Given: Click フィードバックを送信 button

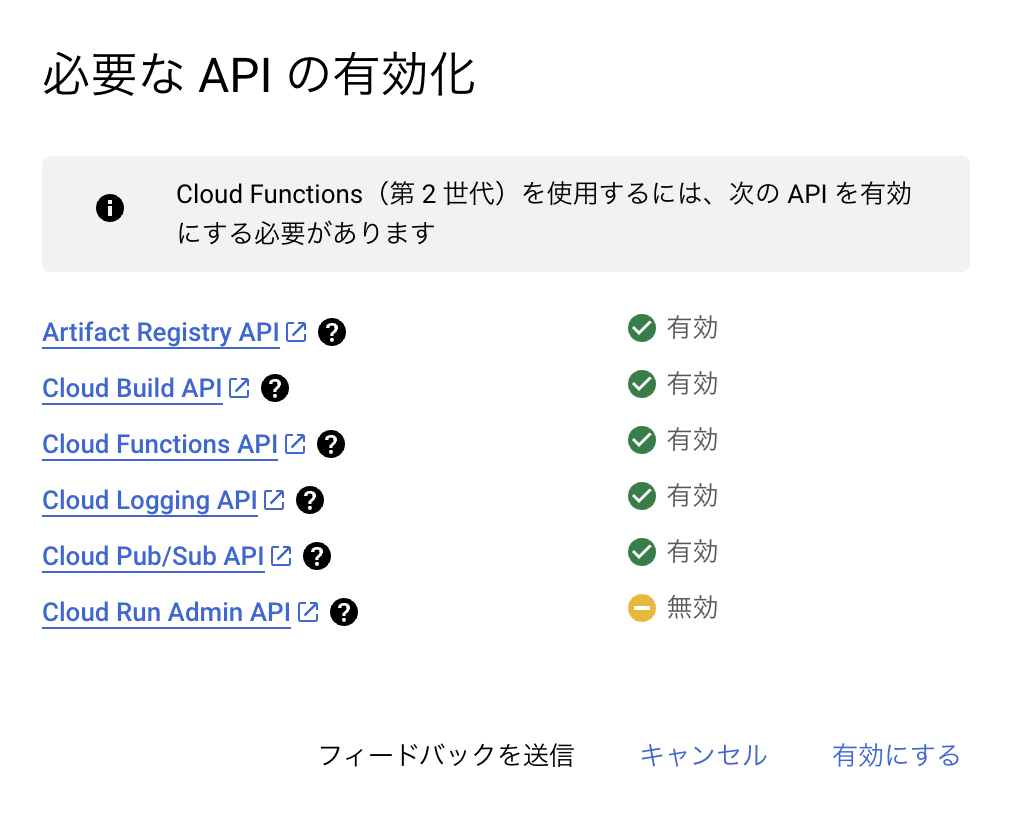Looking at the screenshot, I should click(447, 755).
